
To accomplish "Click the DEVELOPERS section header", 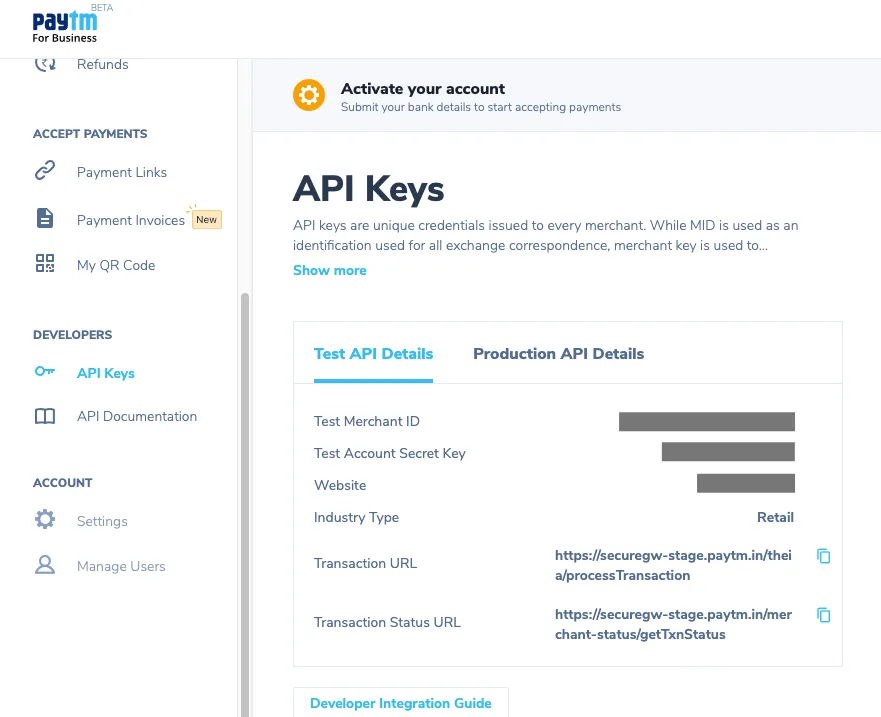I will pyautogui.click(x=72, y=335).
